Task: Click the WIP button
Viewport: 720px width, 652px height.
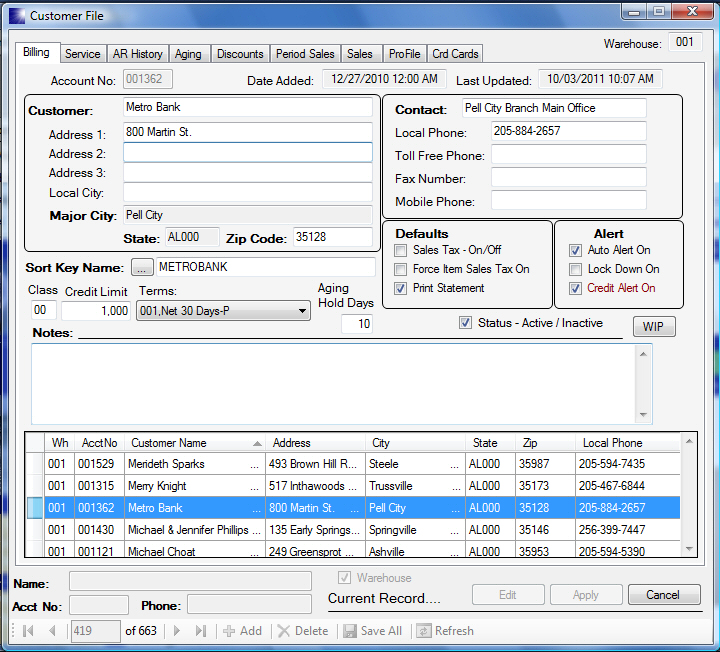Action: click(x=654, y=326)
